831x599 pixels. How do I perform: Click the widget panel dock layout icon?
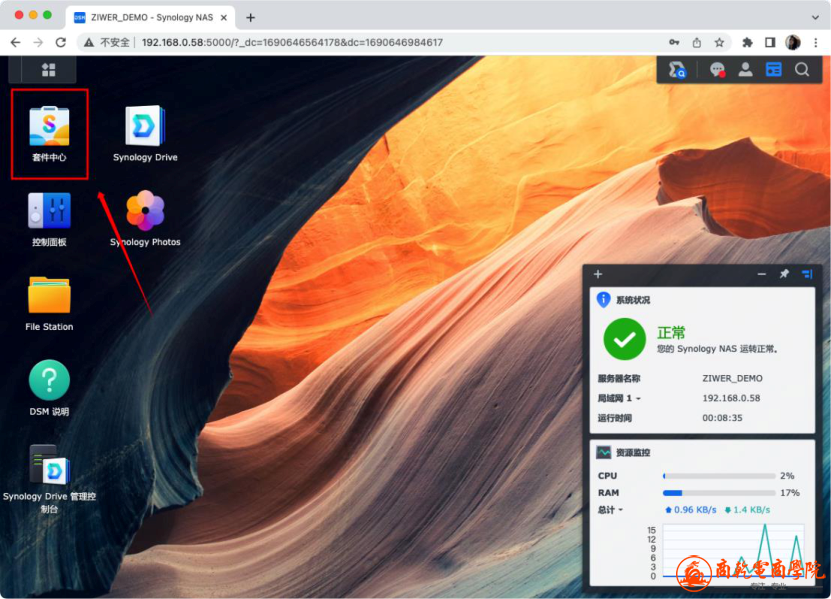(x=807, y=274)
